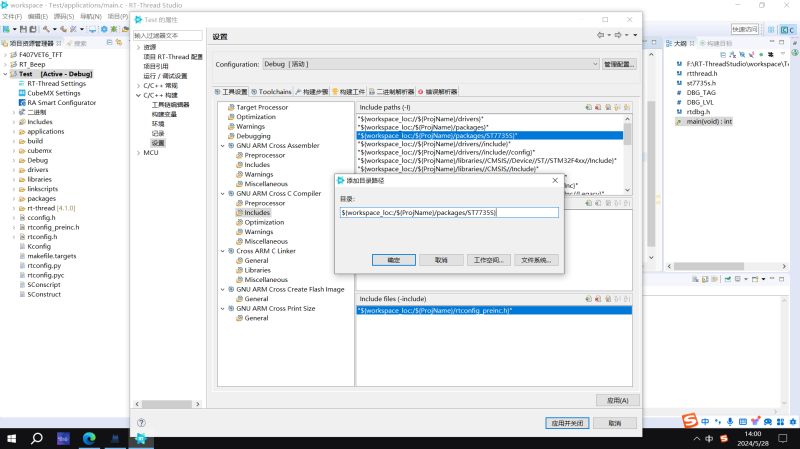
Task: Click the build hammer toolbar icon
Action: [46, 29]
